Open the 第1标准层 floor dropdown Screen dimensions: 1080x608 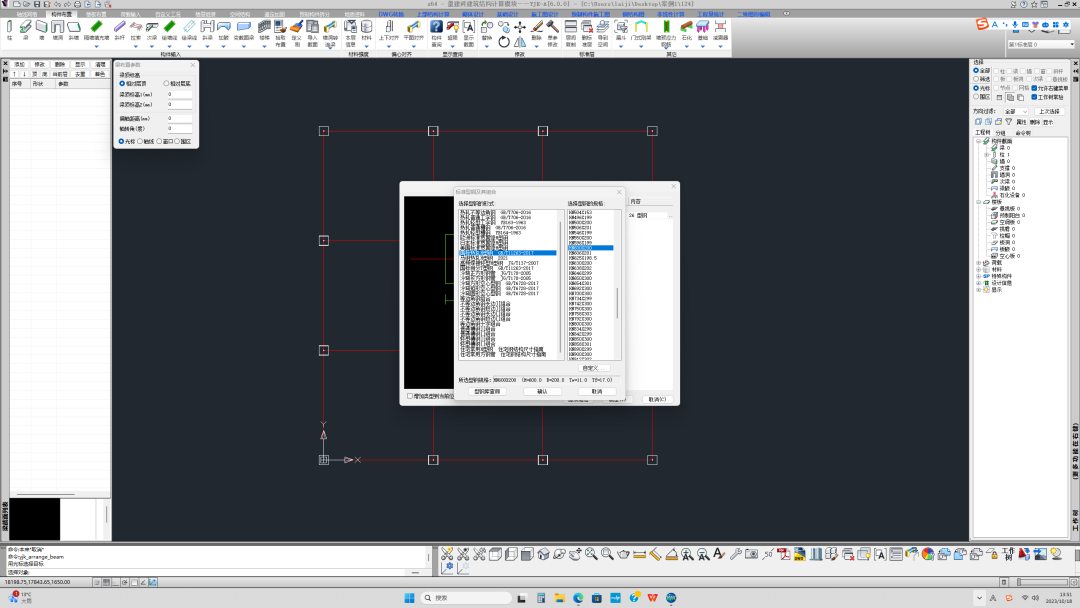[1040, 44]
